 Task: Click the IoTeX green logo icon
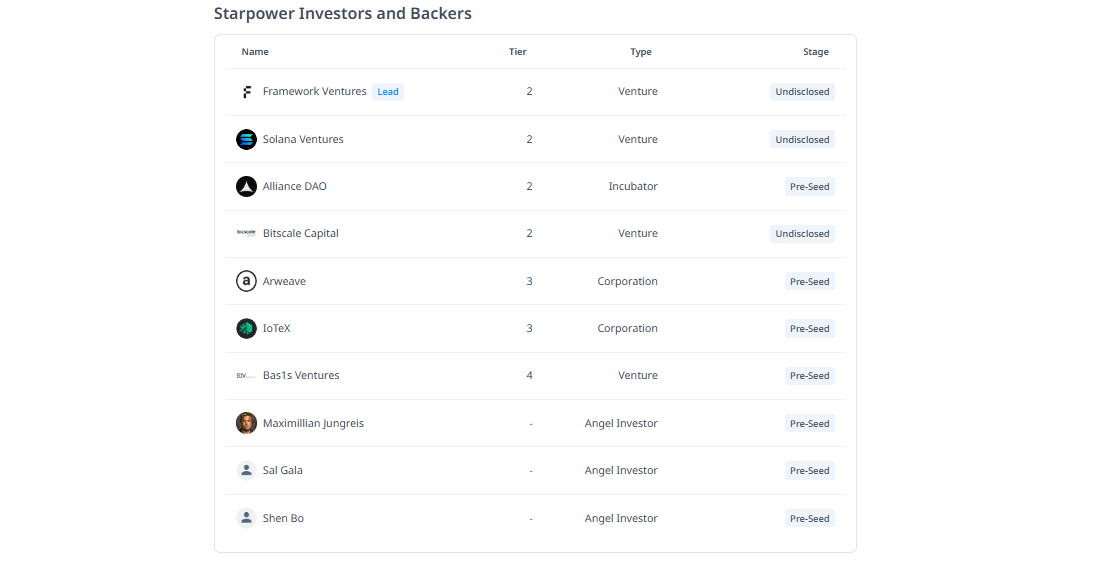click(246, 329)
